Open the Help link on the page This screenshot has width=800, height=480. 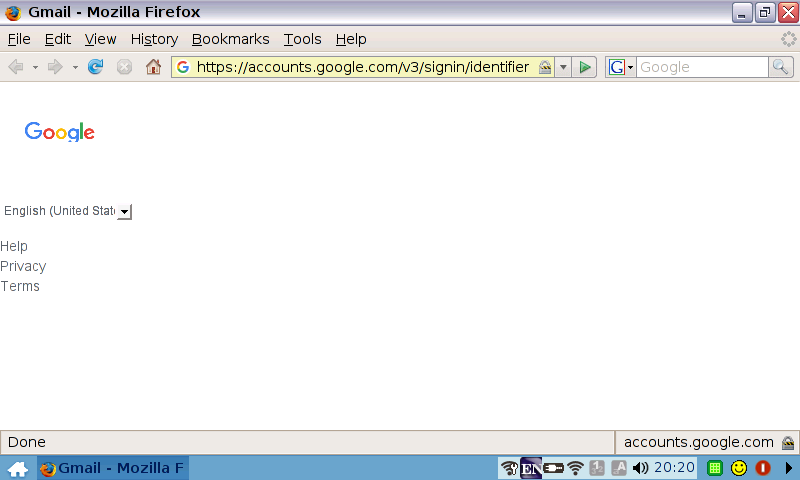click(14, 246)
